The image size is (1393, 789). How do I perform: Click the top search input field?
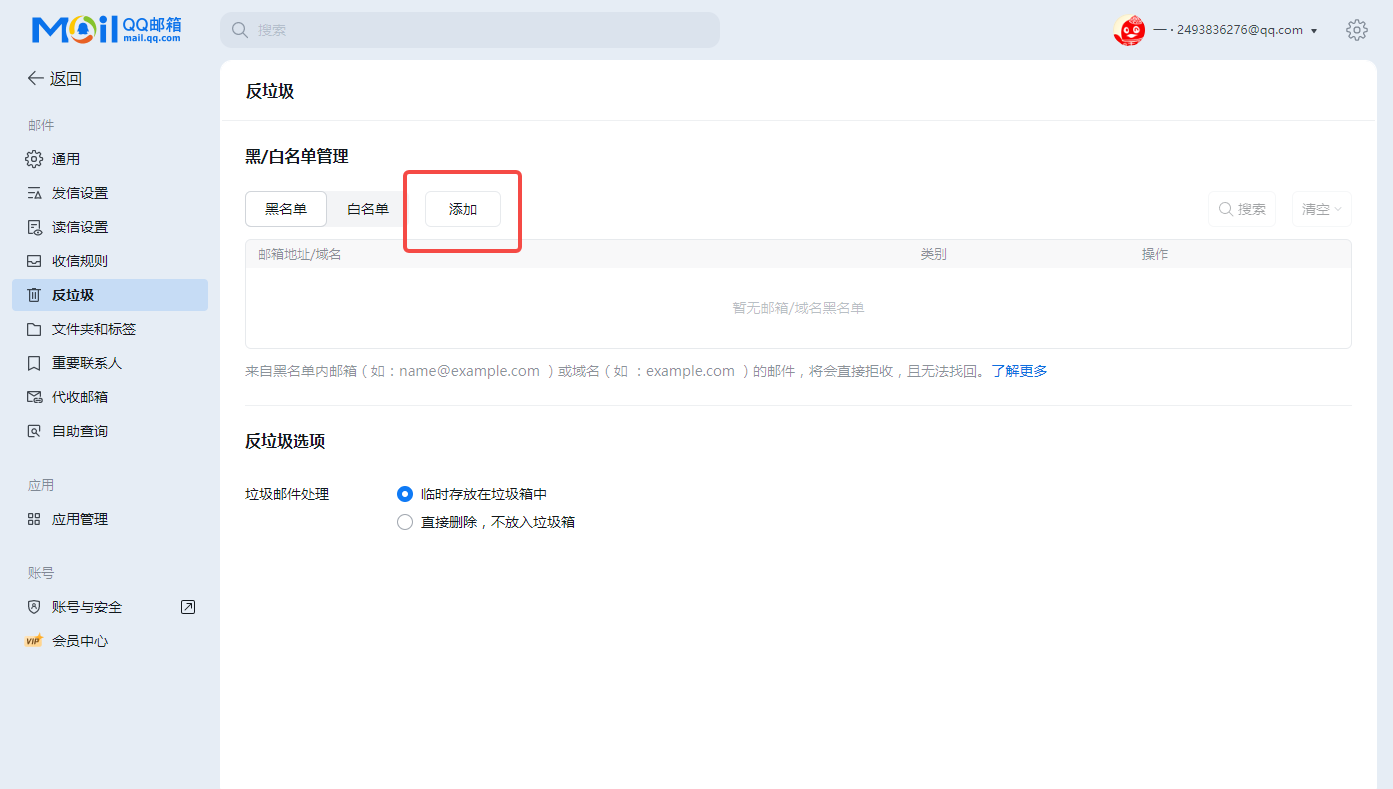pos(470,30)
